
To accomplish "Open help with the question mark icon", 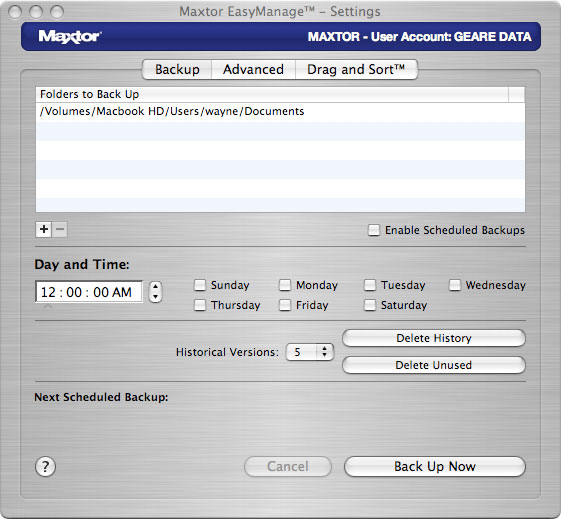I will click(x=45, y=467).
